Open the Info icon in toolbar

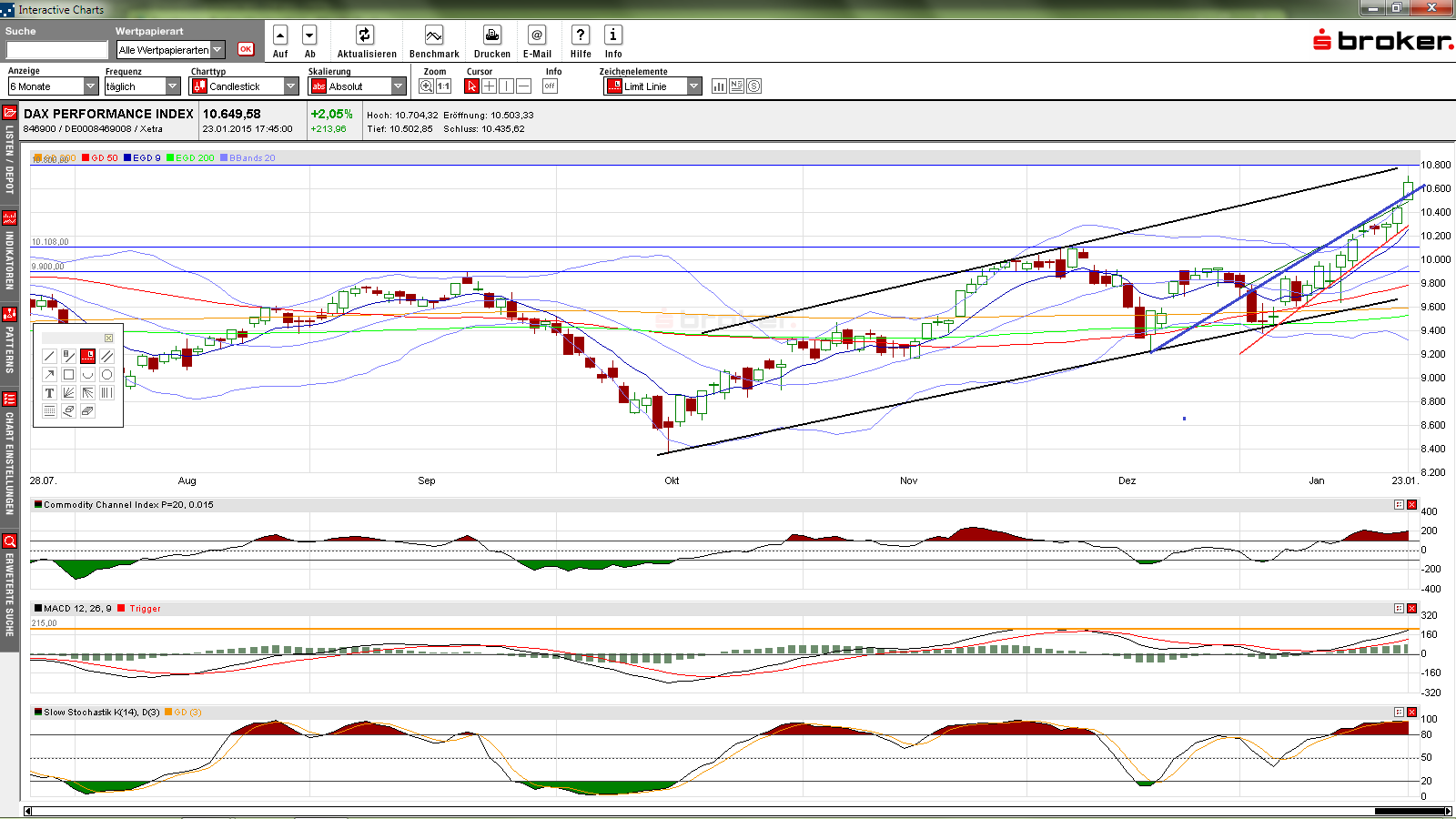click(613, 35)
